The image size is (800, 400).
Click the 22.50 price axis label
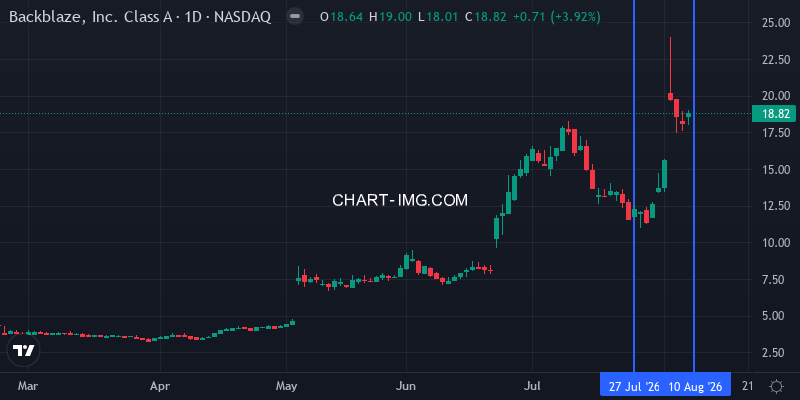[x=776, y=60]
